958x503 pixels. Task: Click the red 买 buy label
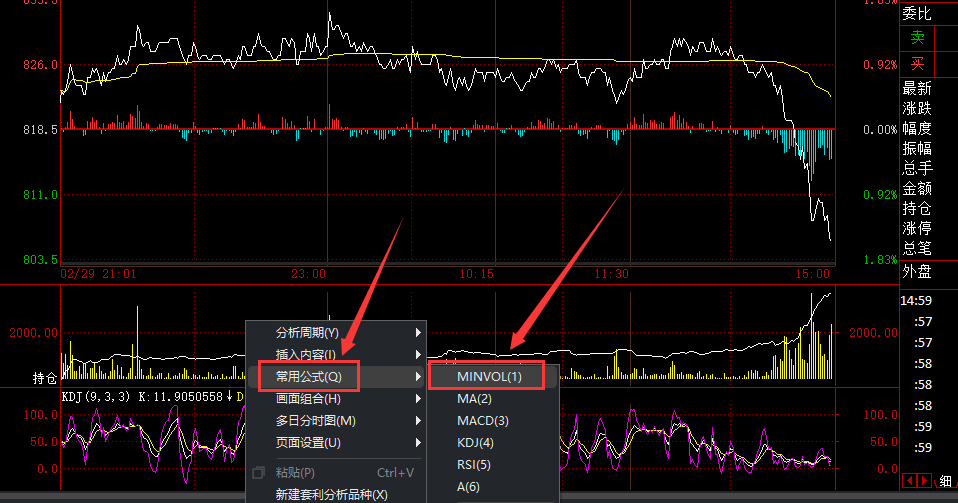point(917,64)
